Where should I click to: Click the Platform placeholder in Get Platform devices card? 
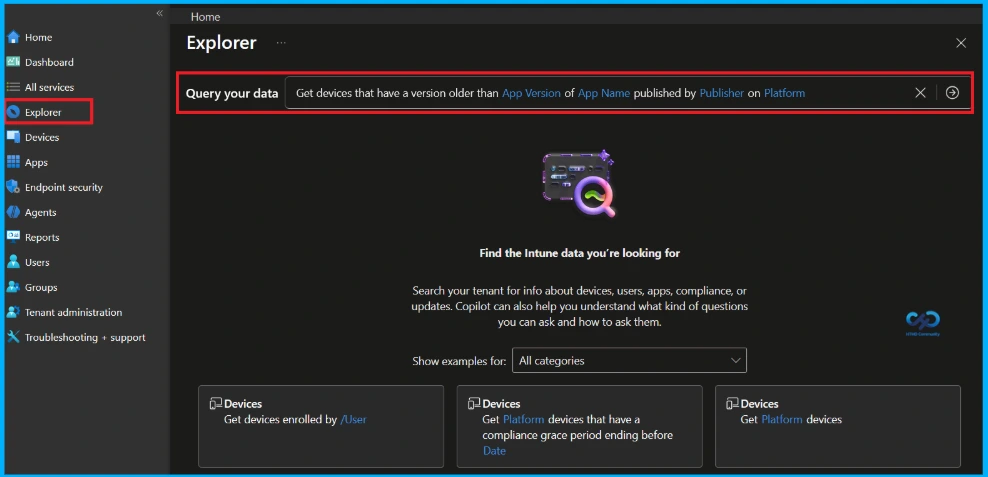coord(781,419)
